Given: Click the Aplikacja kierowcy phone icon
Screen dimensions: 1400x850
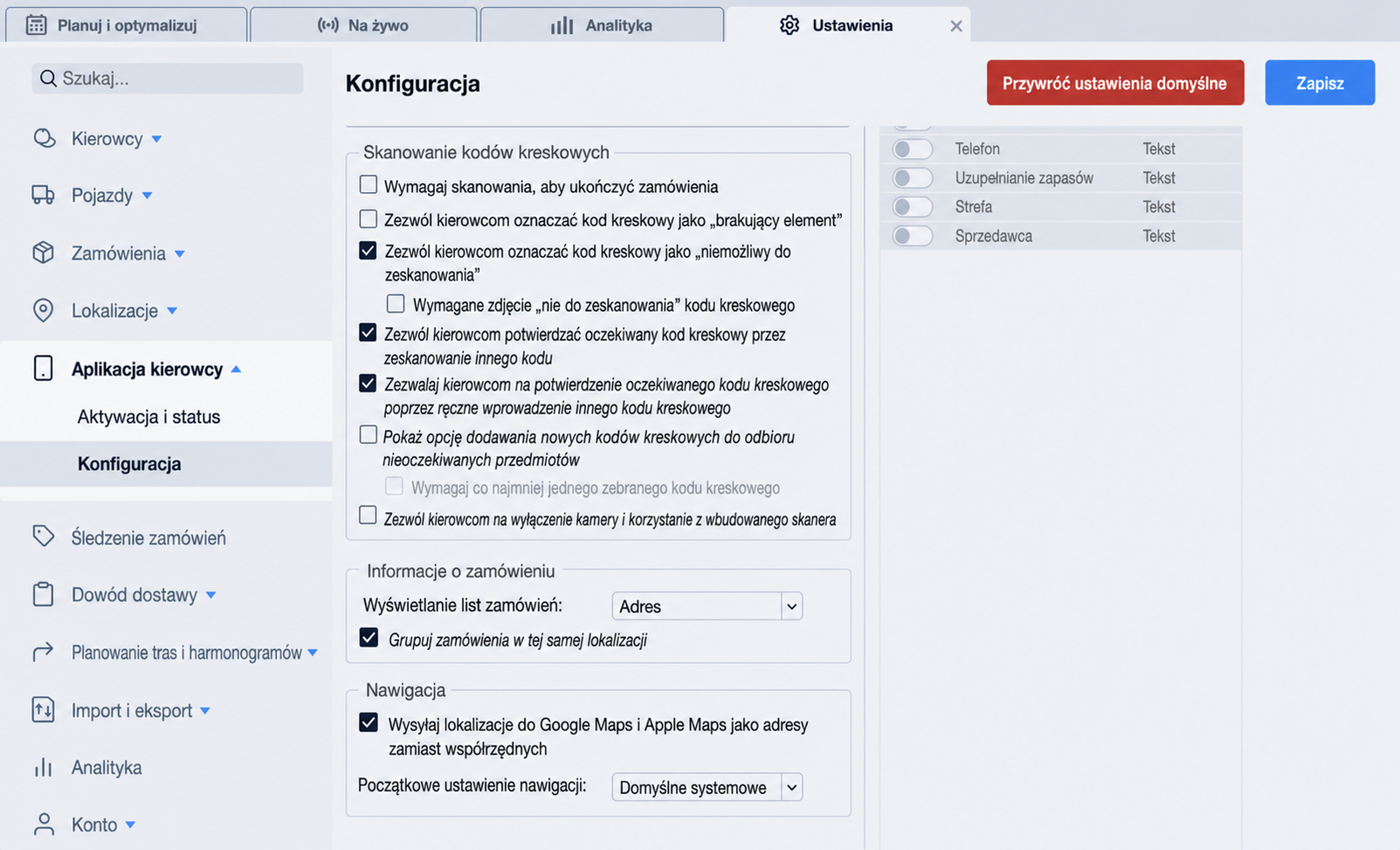Looking at the screenshot, I should (43, 369).
